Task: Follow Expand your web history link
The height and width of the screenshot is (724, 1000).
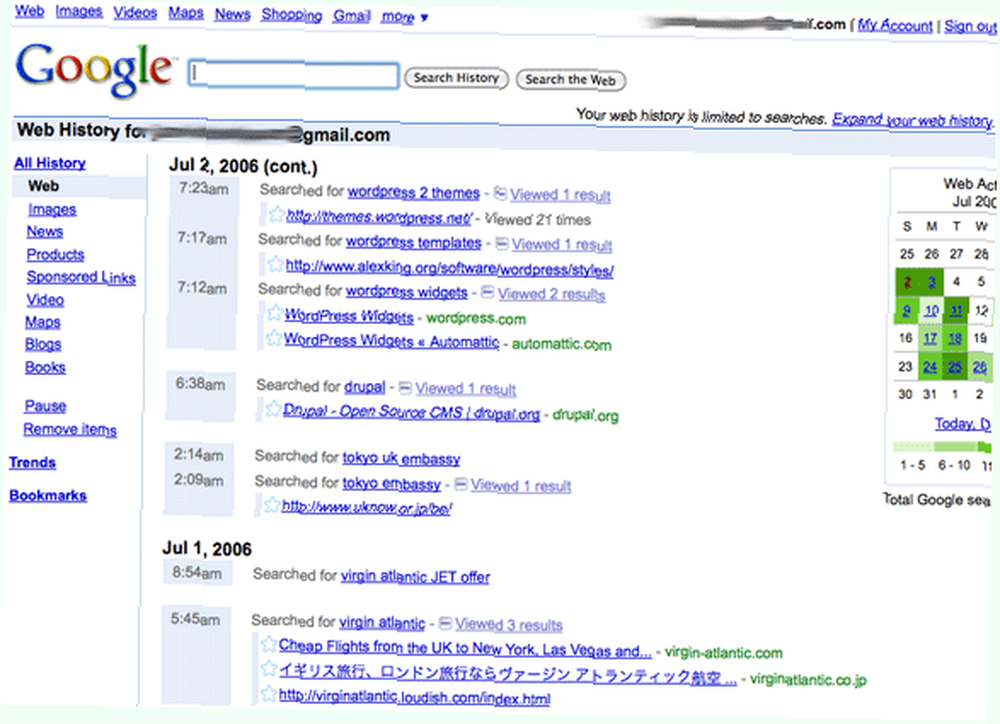Action: (913, 119)
